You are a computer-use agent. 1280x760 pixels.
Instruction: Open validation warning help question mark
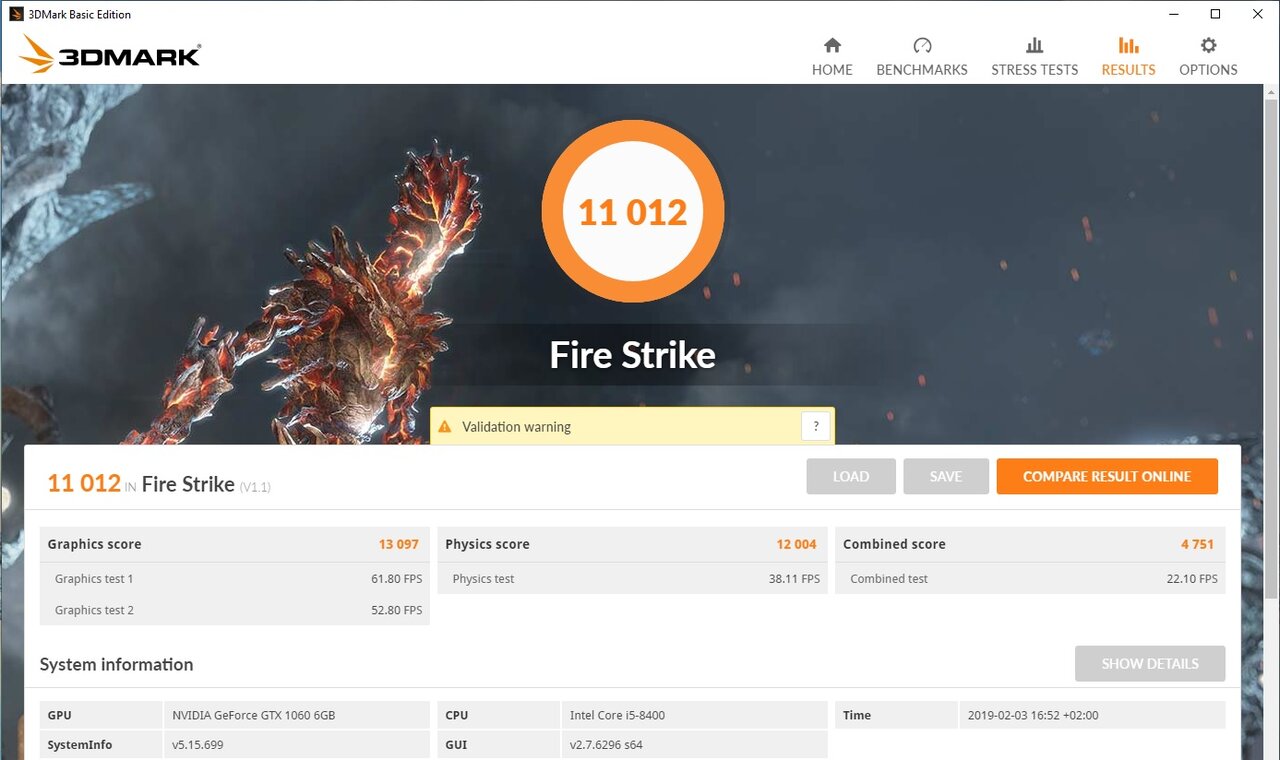pos(816,426)
